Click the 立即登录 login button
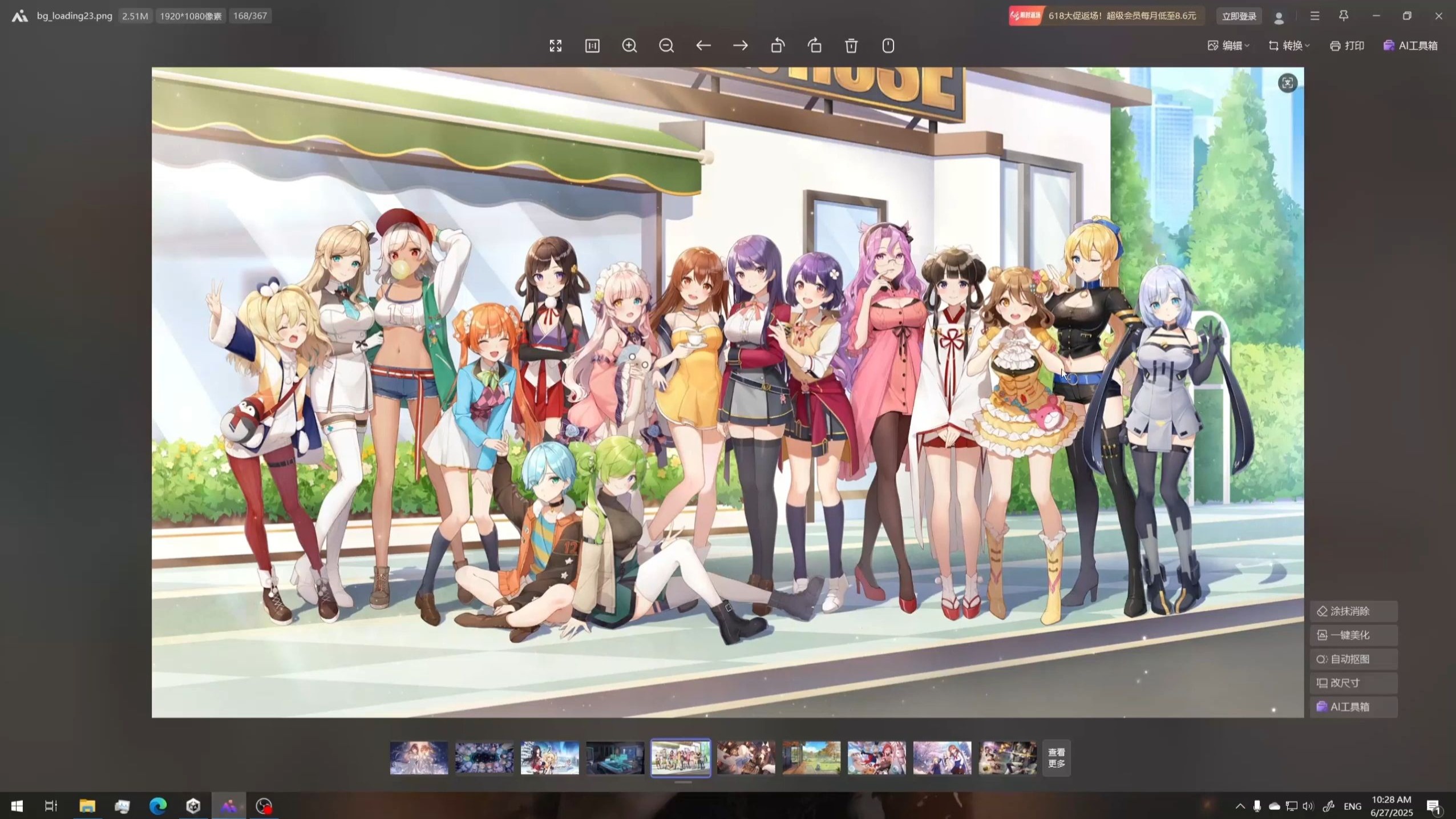Screen dimensions: 1456x819 tap(1239, 16)
